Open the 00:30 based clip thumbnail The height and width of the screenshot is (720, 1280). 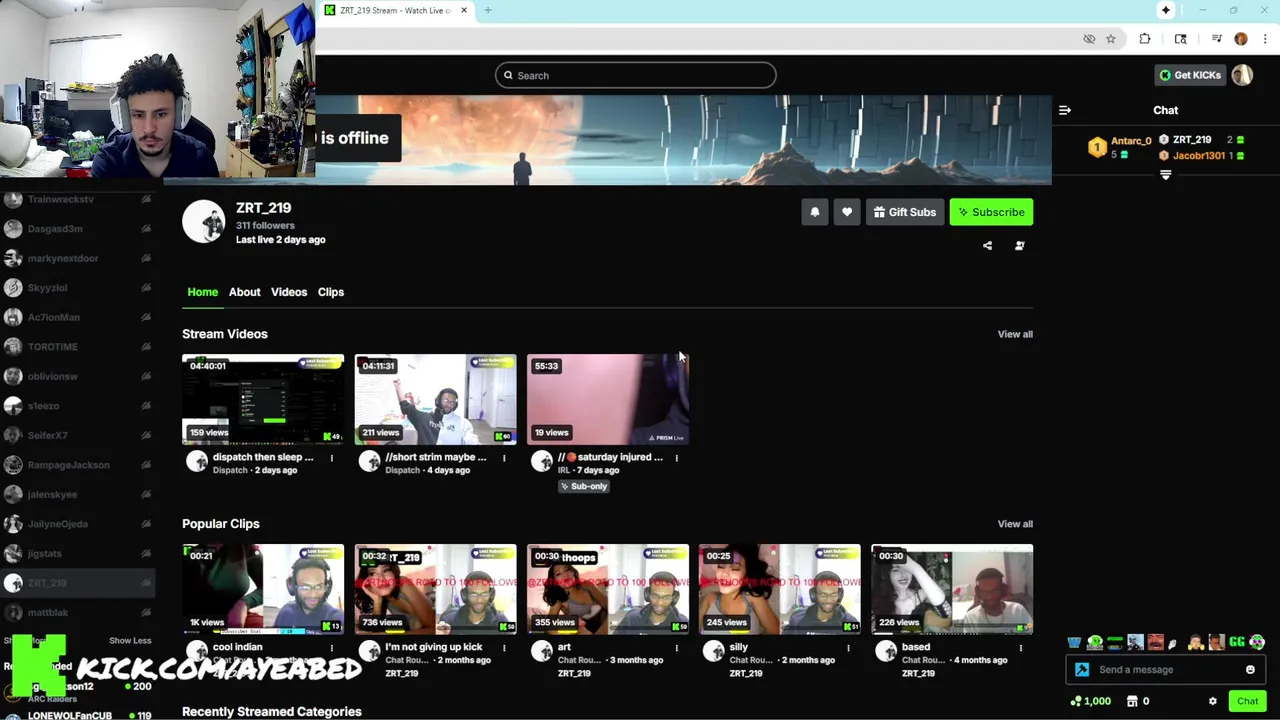(x=952, y=589)
